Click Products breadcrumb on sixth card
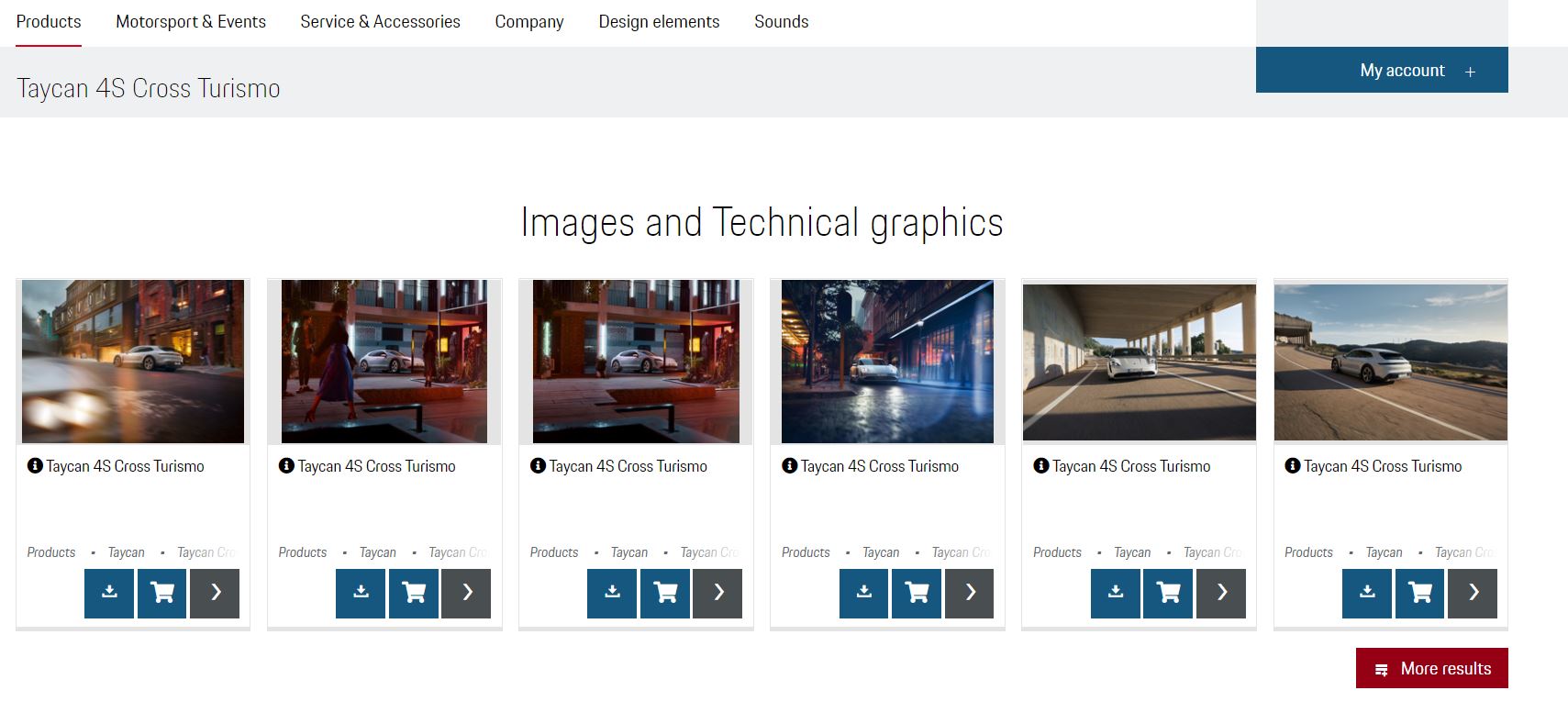This screenshot has width=1568, height=724. pyautogui.click(x=1309, y=552)
